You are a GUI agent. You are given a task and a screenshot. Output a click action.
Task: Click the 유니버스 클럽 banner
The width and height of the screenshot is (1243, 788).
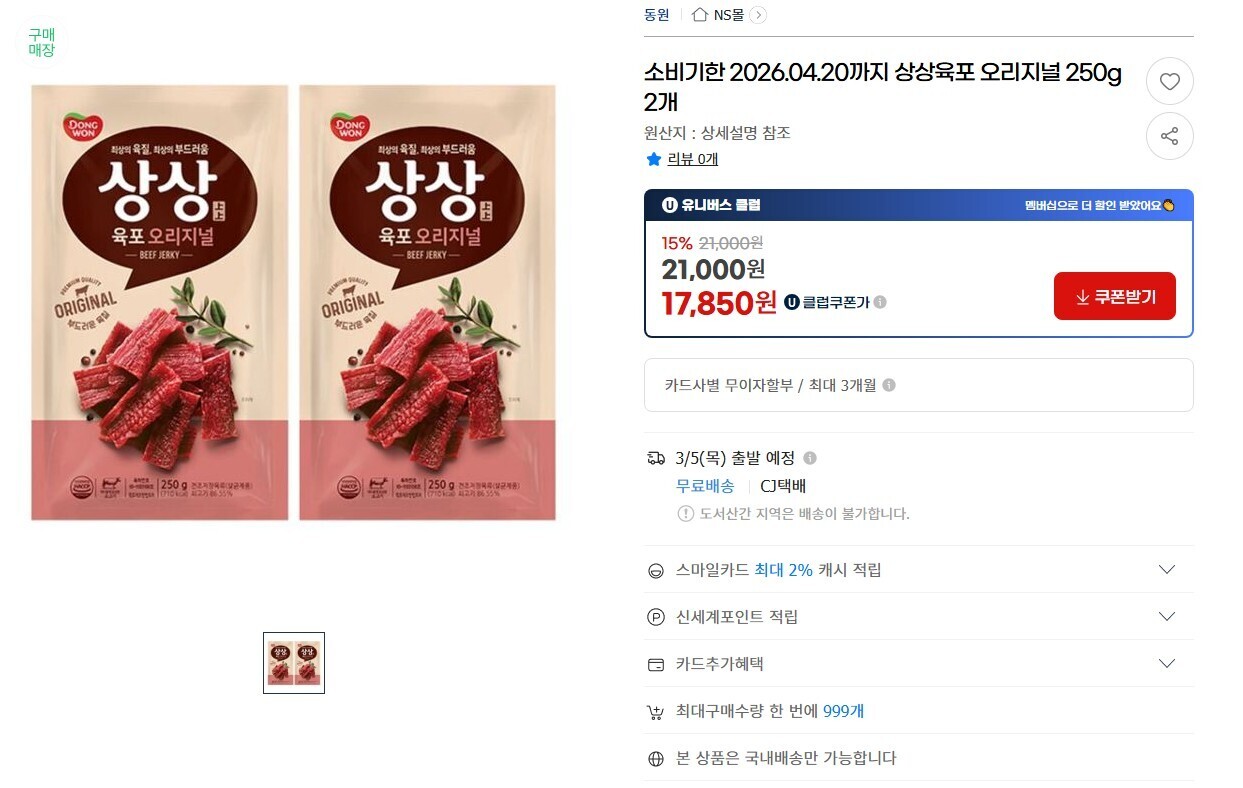tap(918, 205)
